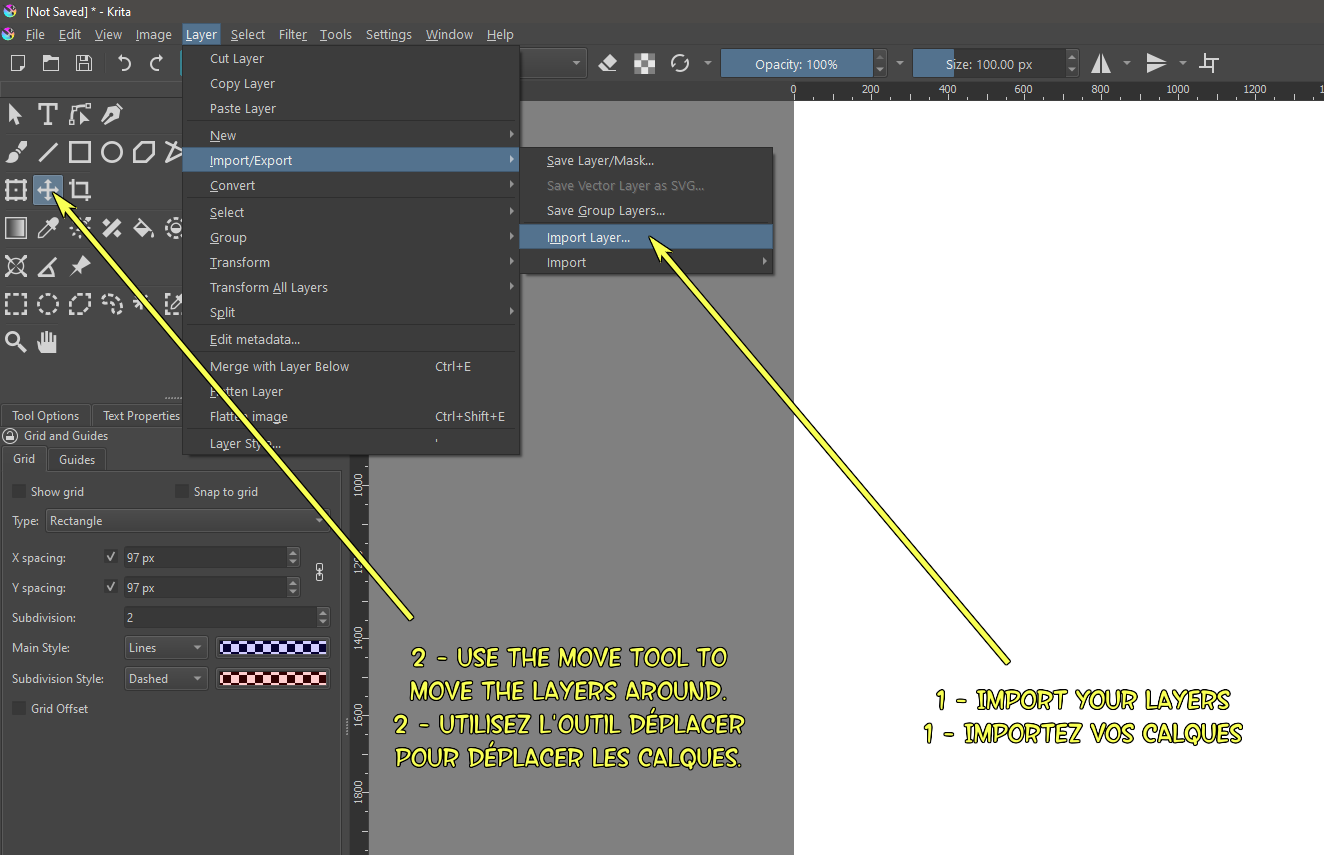Click Save Group Layers... menu entry
The height and width of the screenshot is (855, 1324).
pos(605,211)
